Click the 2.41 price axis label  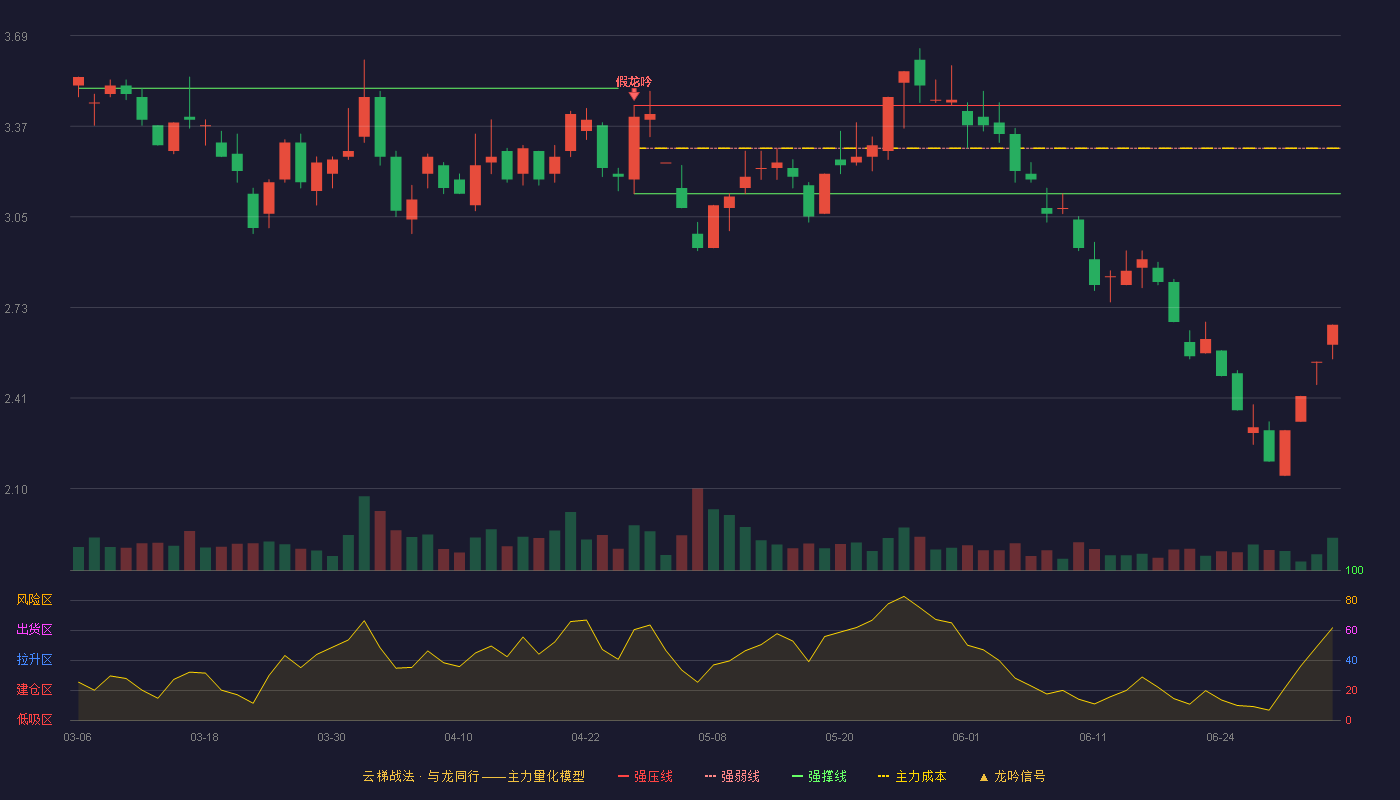pyautogui.click(x=16, y=399)
